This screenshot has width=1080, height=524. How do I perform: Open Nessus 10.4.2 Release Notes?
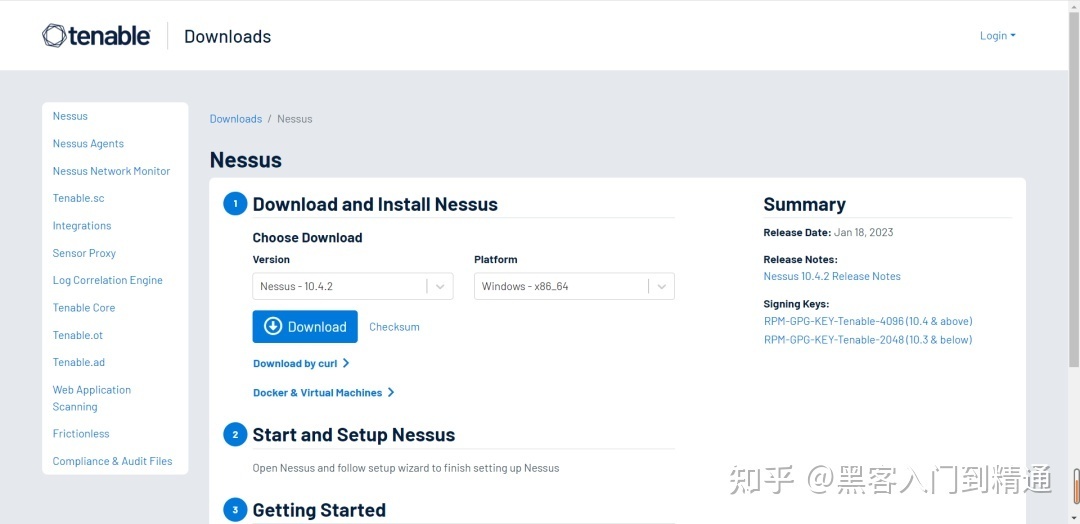coord(832,276)
